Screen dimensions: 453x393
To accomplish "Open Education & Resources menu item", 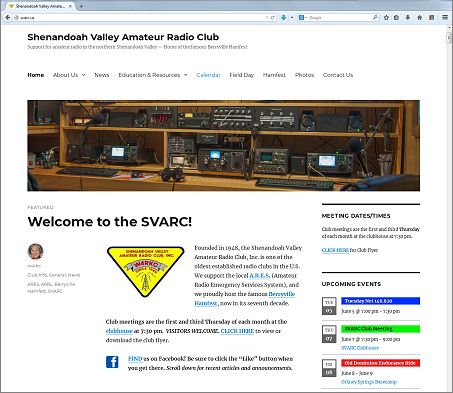I will point(149,75).
